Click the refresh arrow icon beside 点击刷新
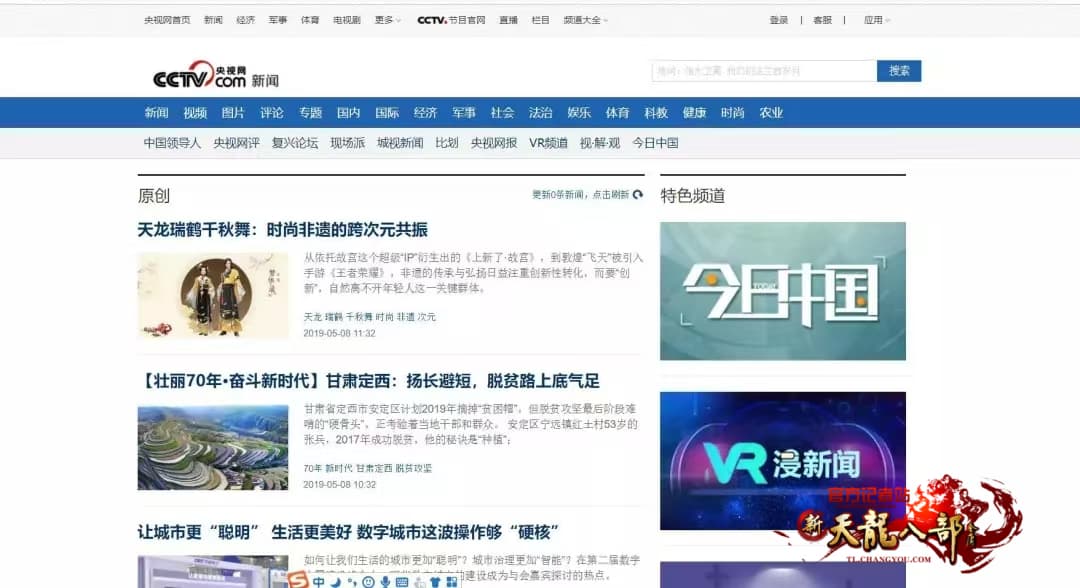 pos(638,195)
